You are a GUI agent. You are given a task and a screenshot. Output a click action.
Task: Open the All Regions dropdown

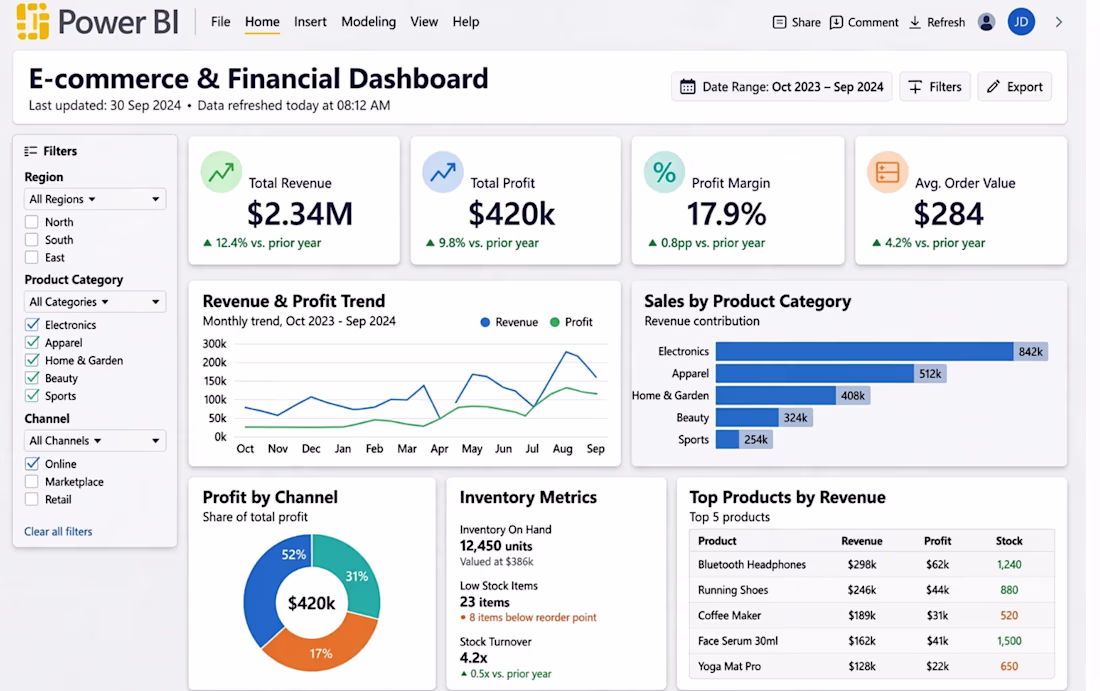coord(95,199)
